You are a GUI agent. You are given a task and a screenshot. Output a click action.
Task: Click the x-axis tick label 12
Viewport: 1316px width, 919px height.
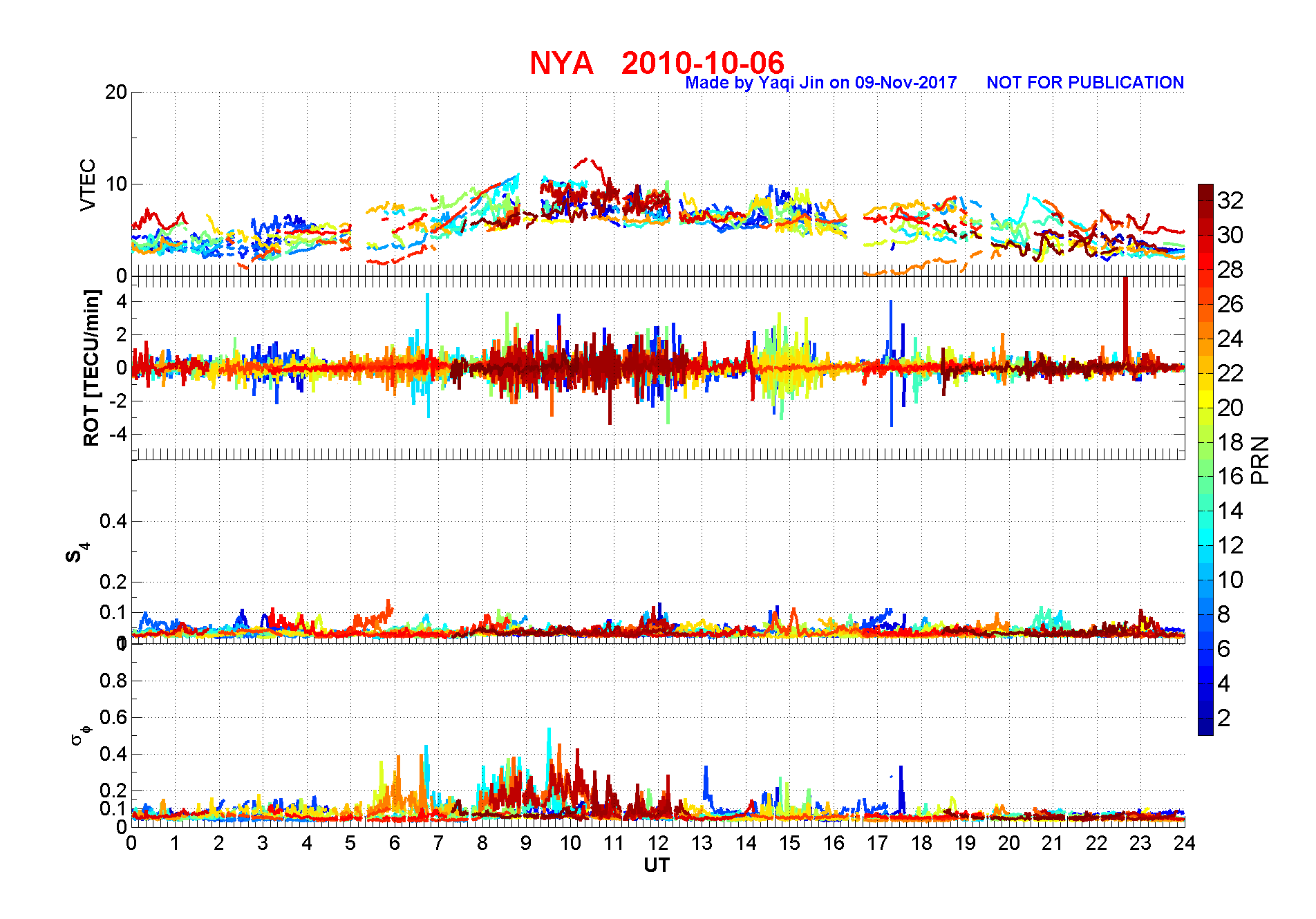pyautogui.click(x=658, y=843)
